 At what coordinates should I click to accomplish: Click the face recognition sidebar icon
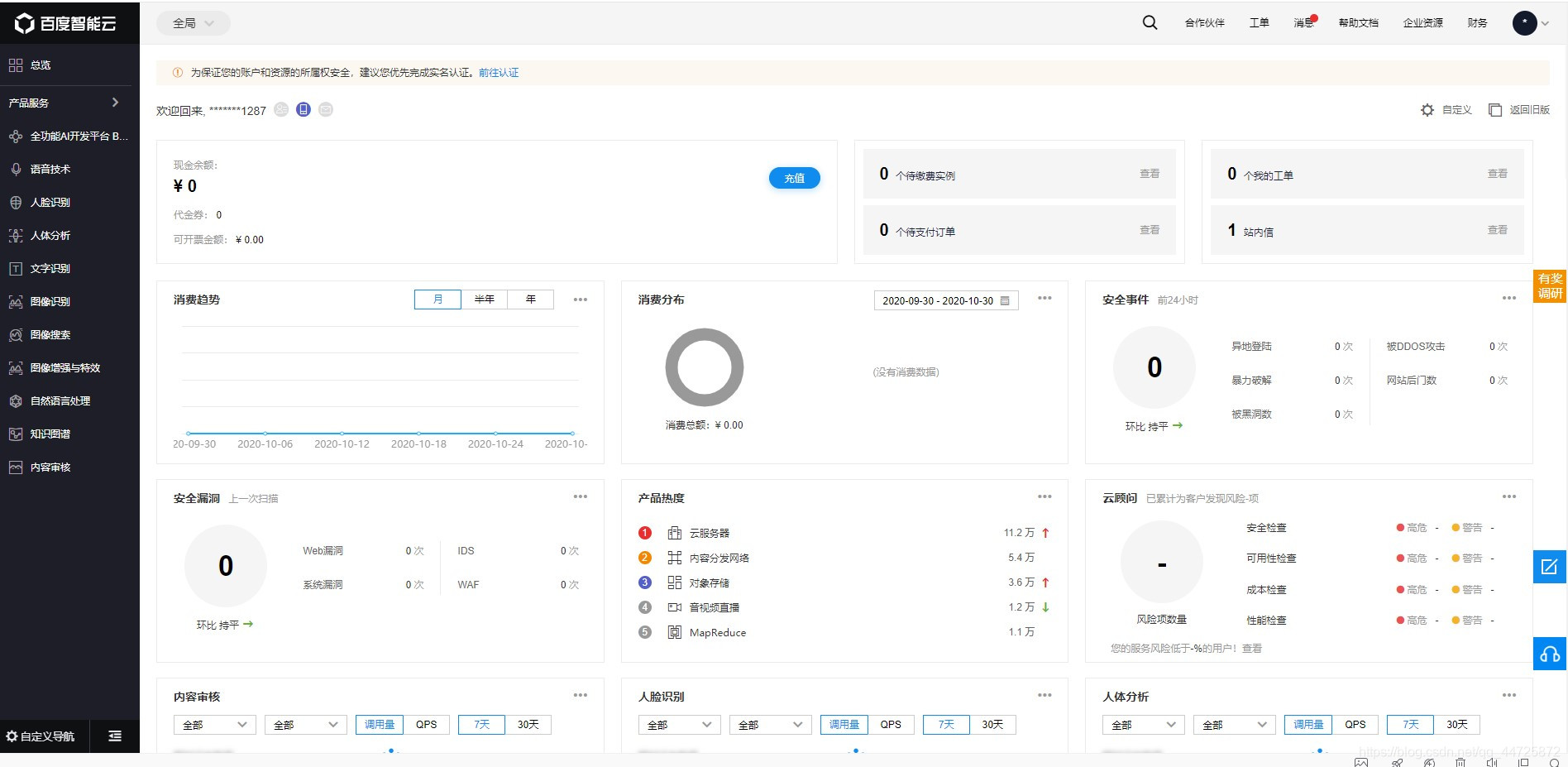[x=16, y=202]
